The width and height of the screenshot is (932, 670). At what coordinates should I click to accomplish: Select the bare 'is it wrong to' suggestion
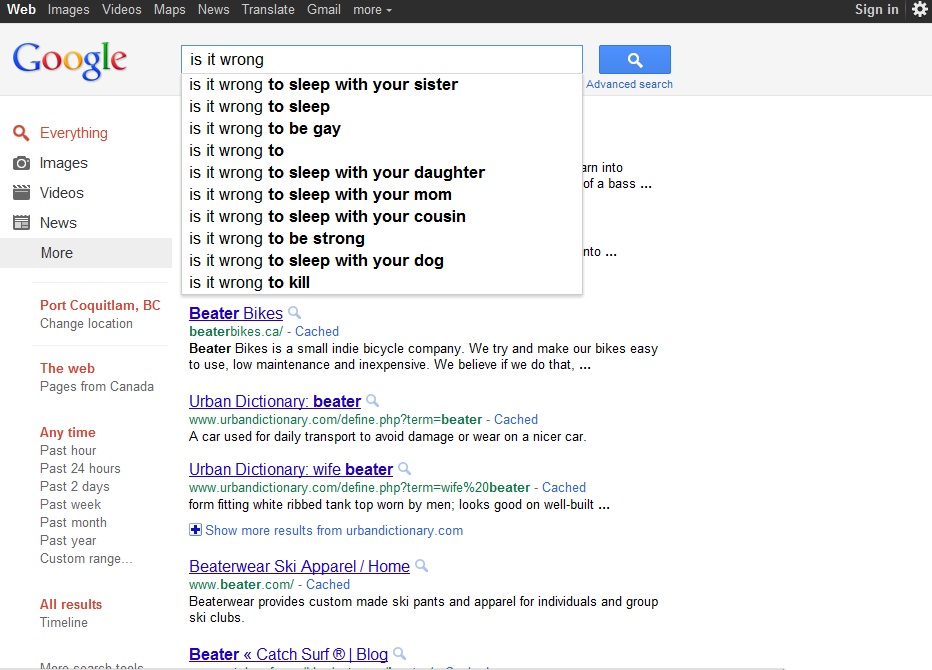[x=382, y=150]
